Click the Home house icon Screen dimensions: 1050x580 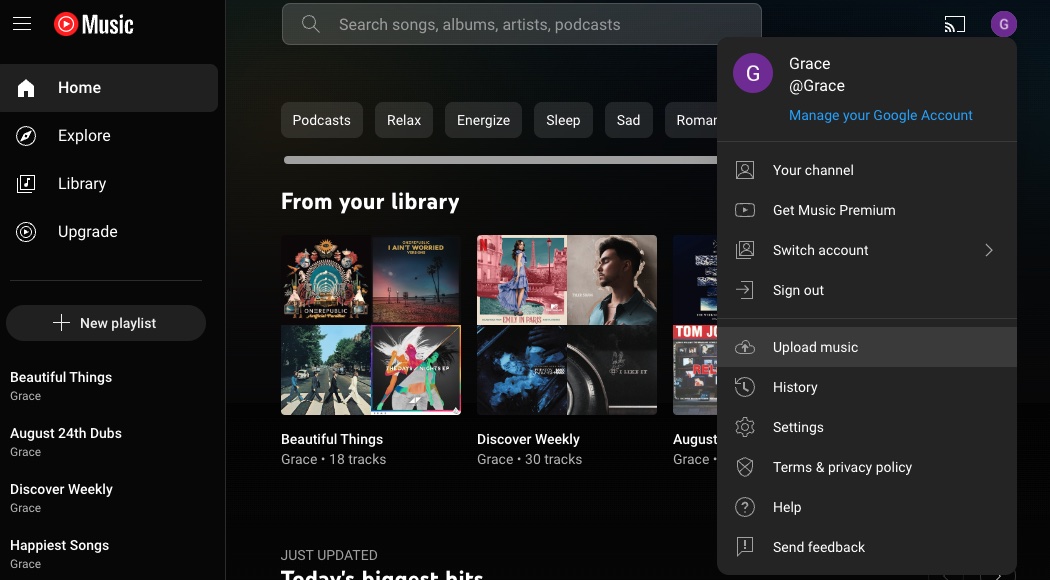(x=26, y=88)
